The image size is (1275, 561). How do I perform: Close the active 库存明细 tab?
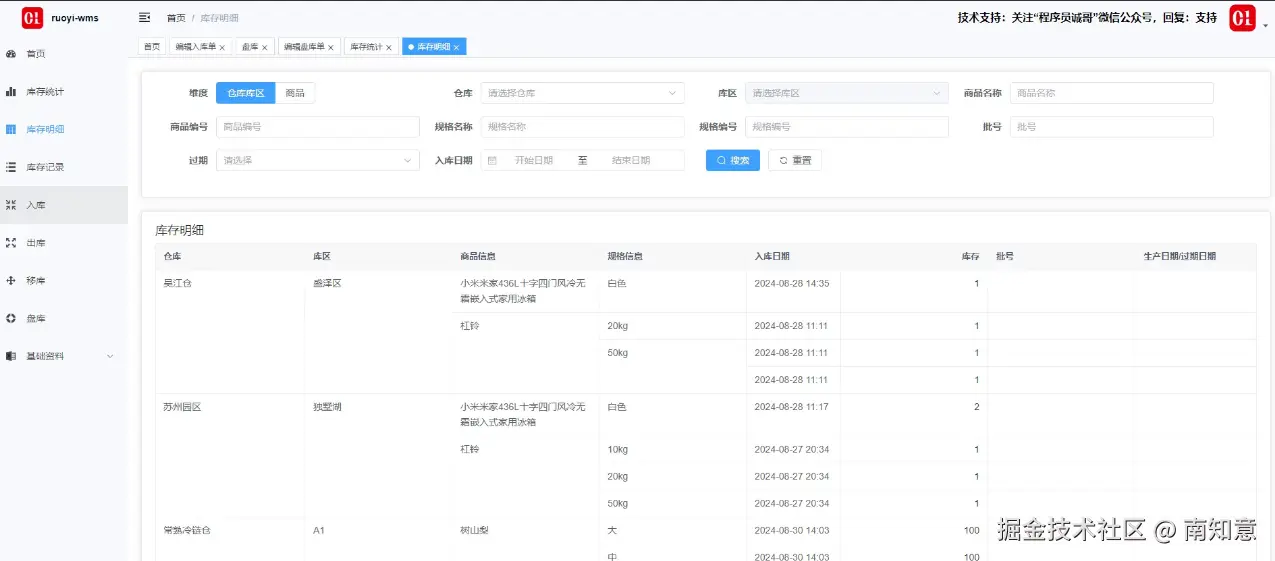(457, 47)
